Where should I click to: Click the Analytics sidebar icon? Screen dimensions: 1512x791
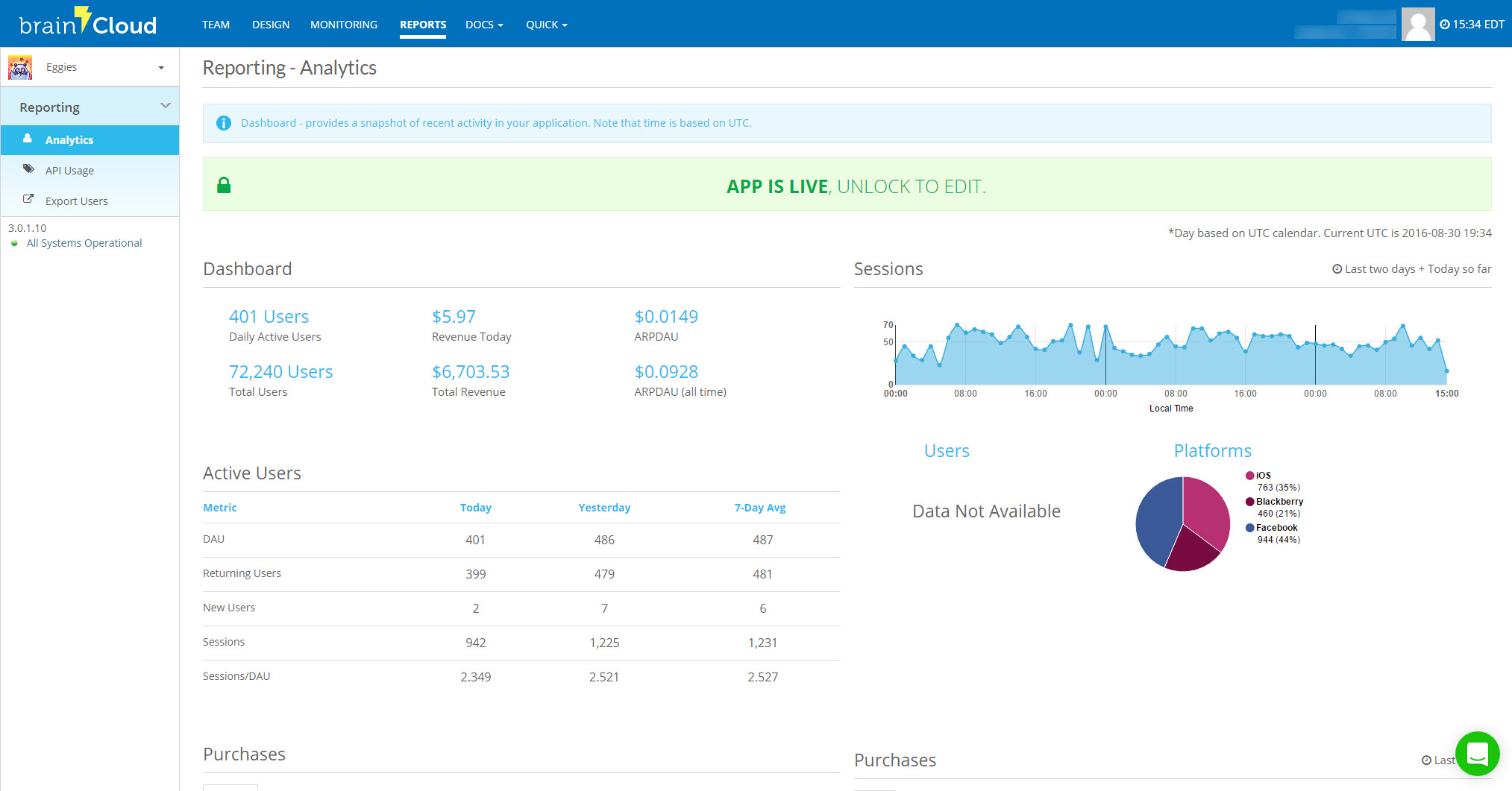coord(28,139)
